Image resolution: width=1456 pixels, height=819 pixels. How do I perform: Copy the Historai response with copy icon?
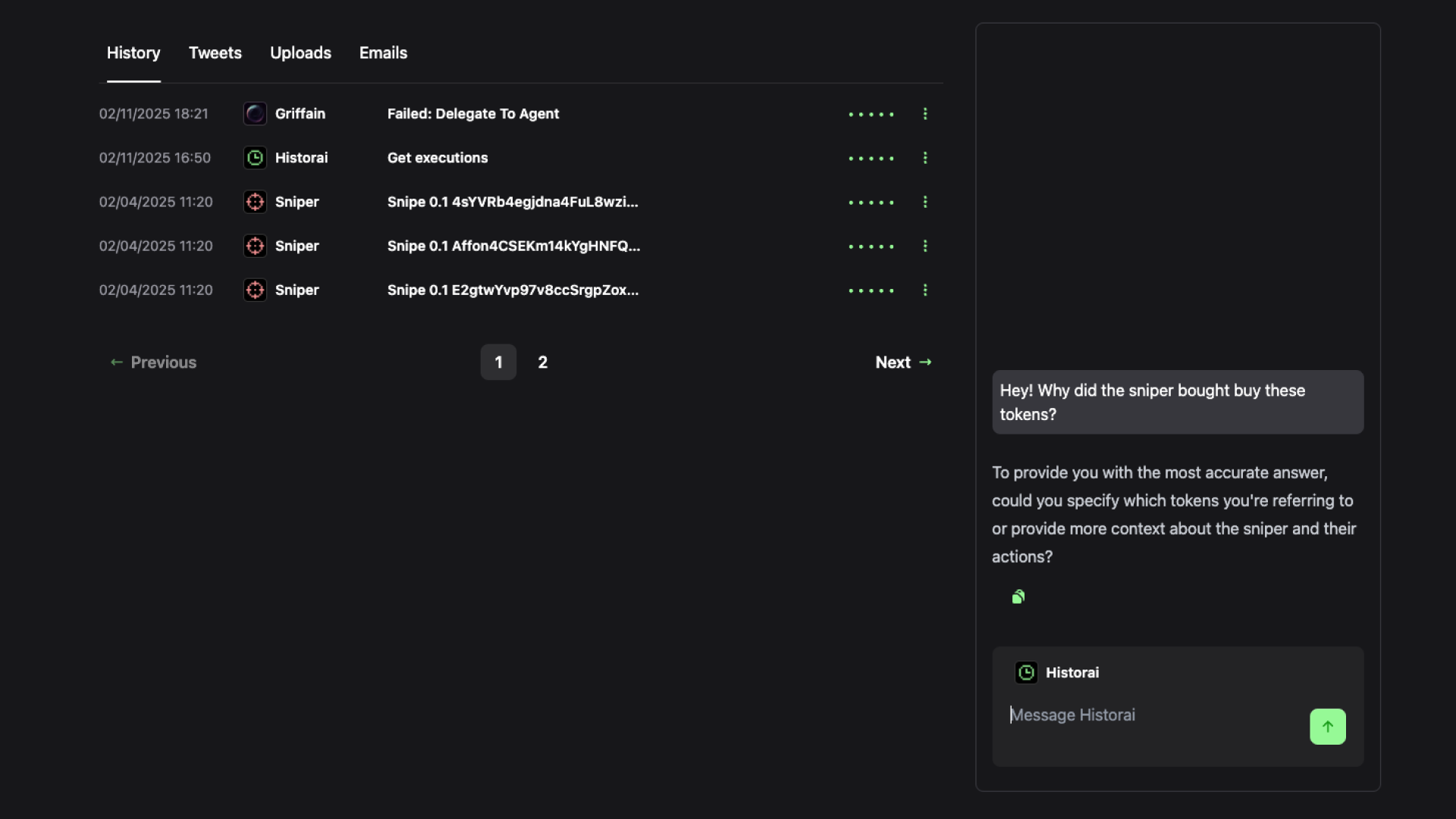click(1018, 597)
